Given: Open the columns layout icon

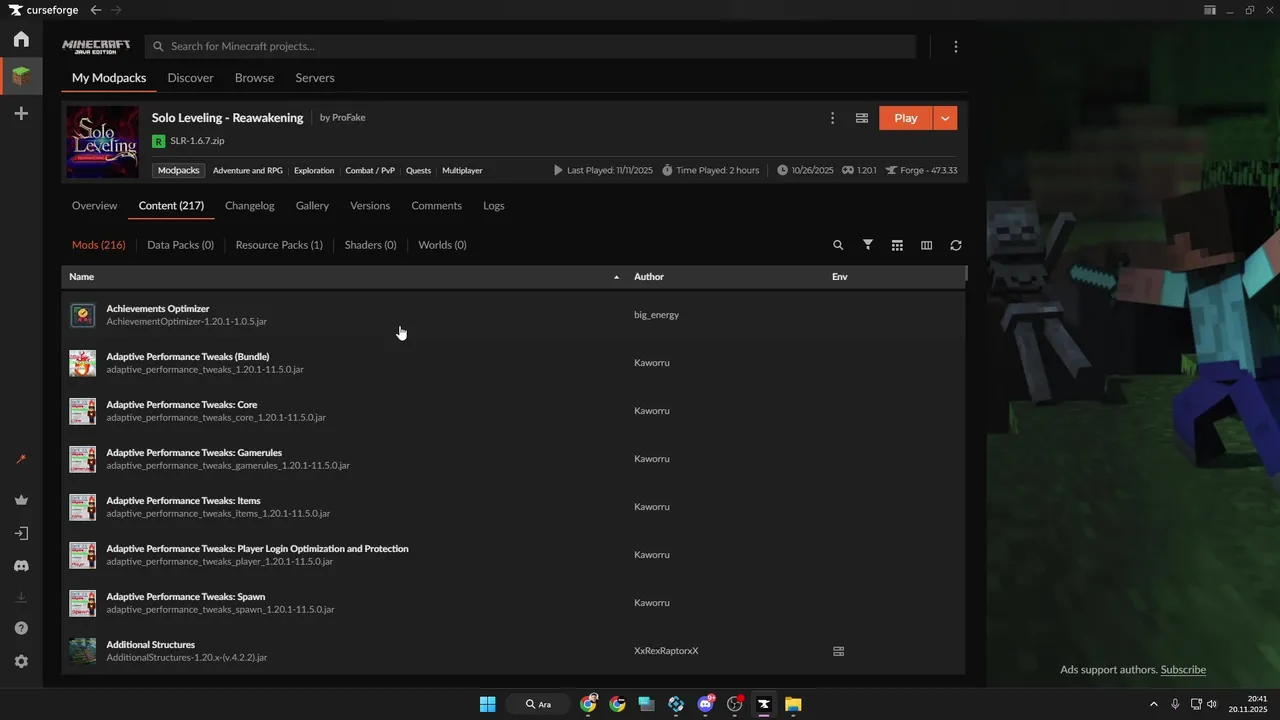Looking at the screenshot, I should coord(926,245).
